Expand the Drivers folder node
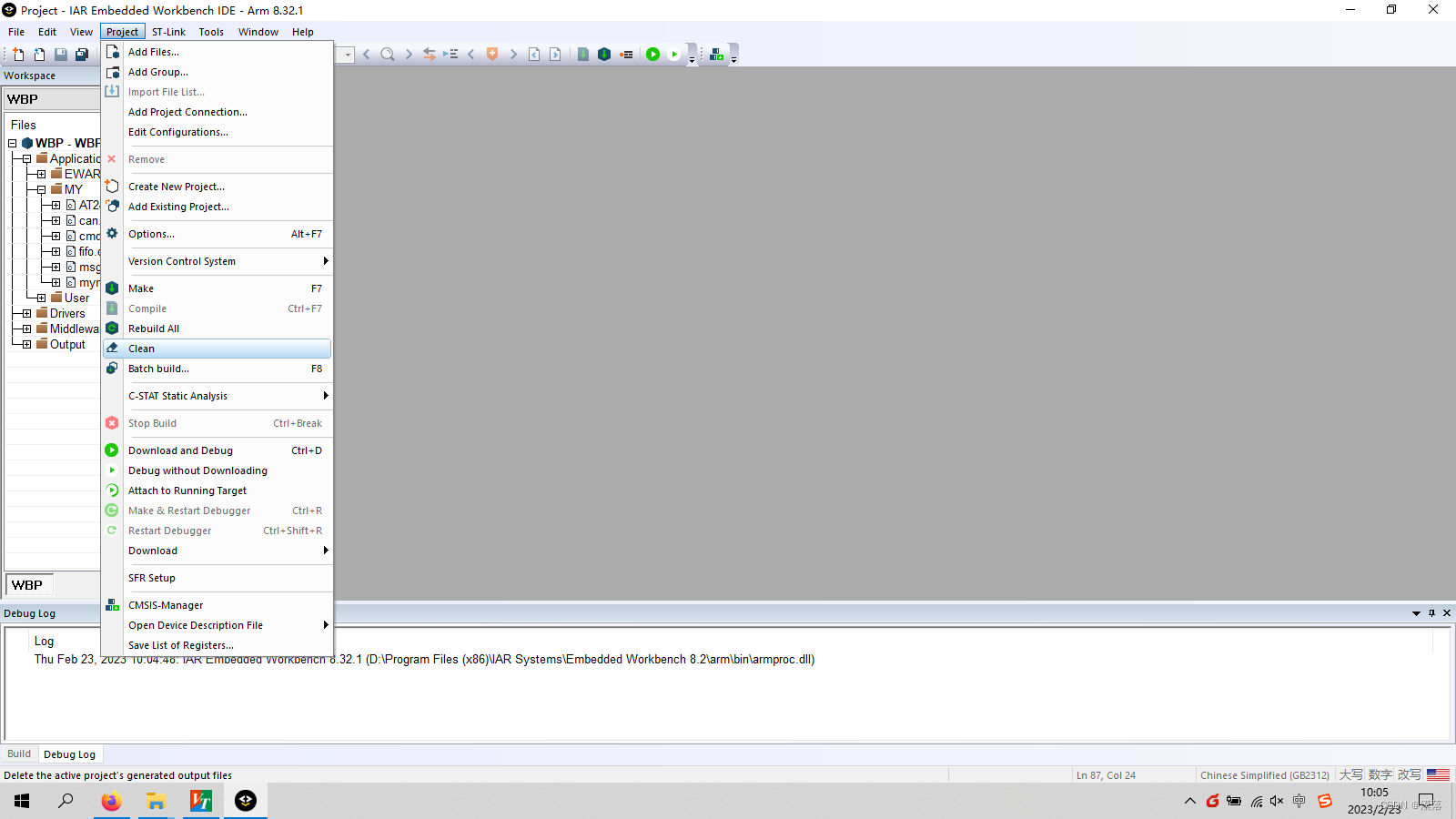This screenshot has width=1456, height=819. coord(26,313)
